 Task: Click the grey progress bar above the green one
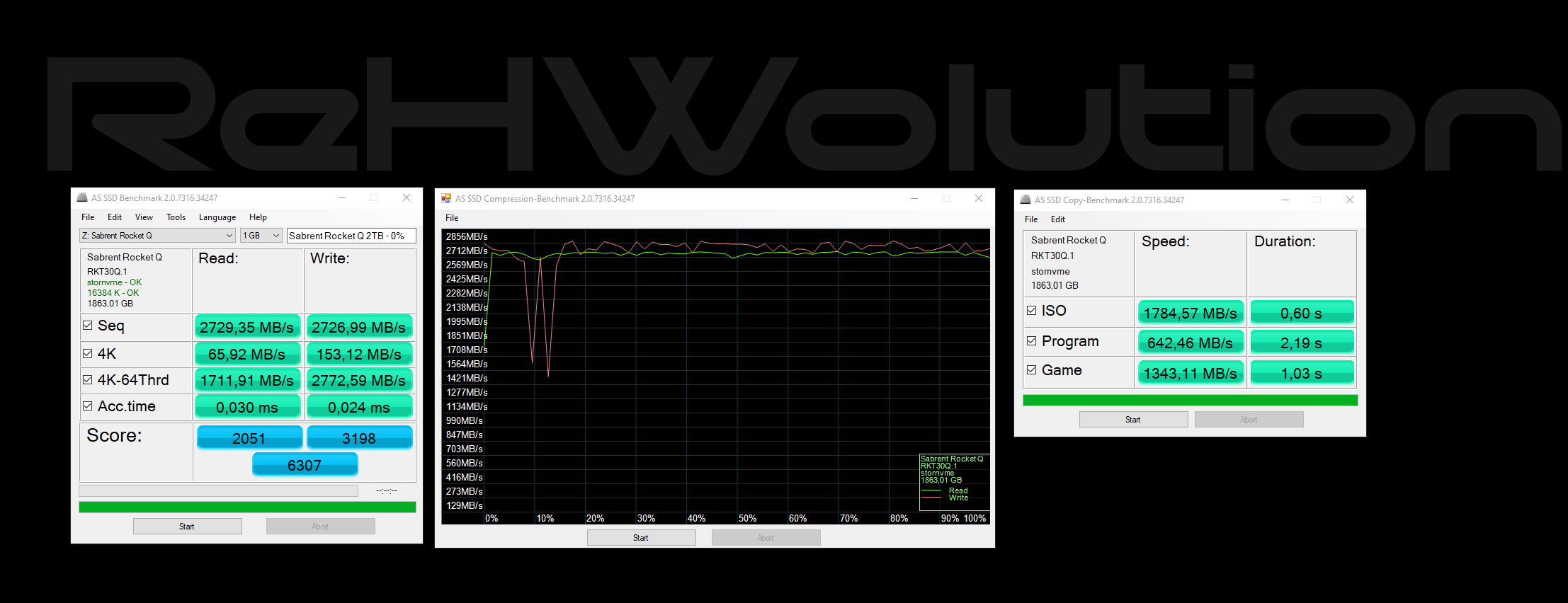pyautogui.click(x=218, y=490)
